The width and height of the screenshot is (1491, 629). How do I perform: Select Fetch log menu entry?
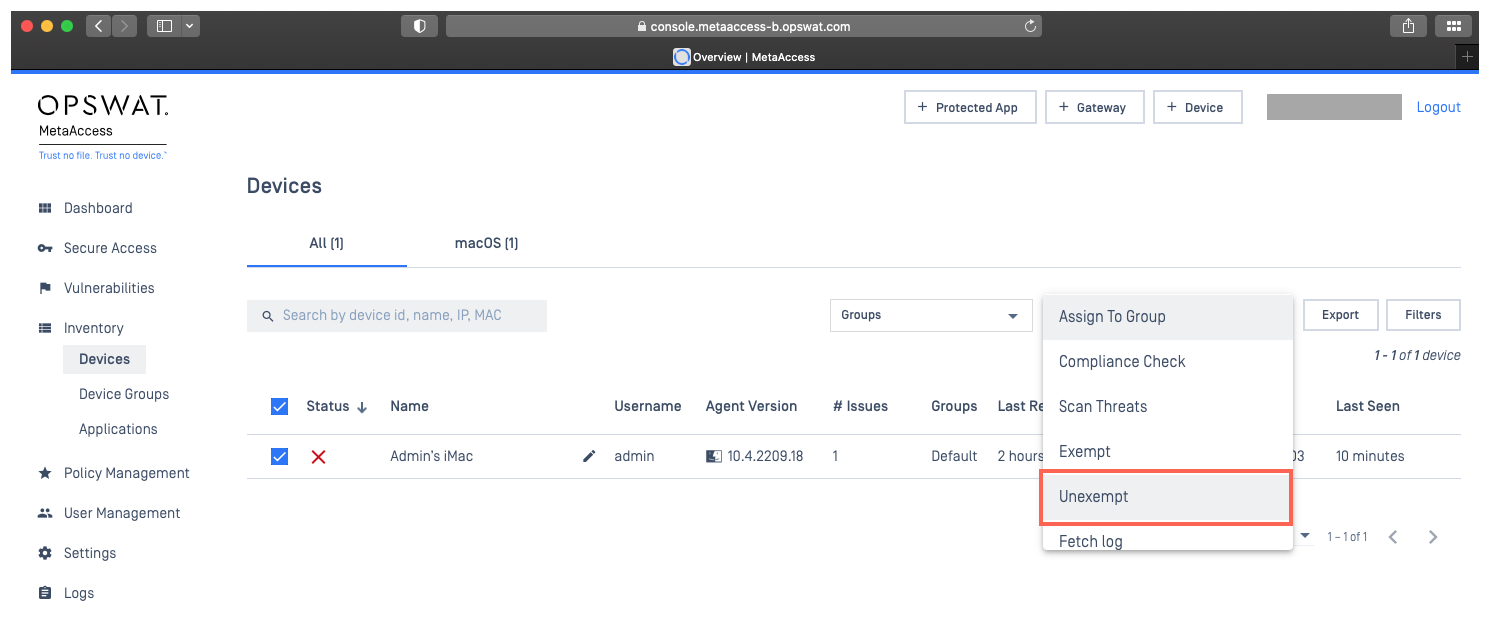pyautogui.click(x=1168, y=539)
